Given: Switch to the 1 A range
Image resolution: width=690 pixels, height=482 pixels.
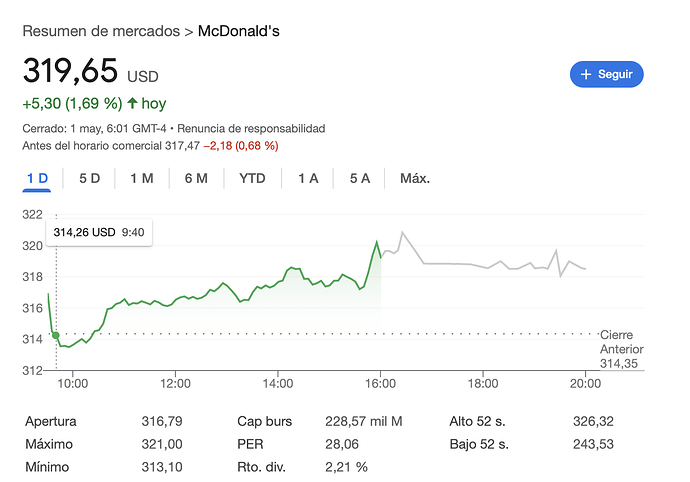Looking at the screenshot, I should tap(308, 178).
